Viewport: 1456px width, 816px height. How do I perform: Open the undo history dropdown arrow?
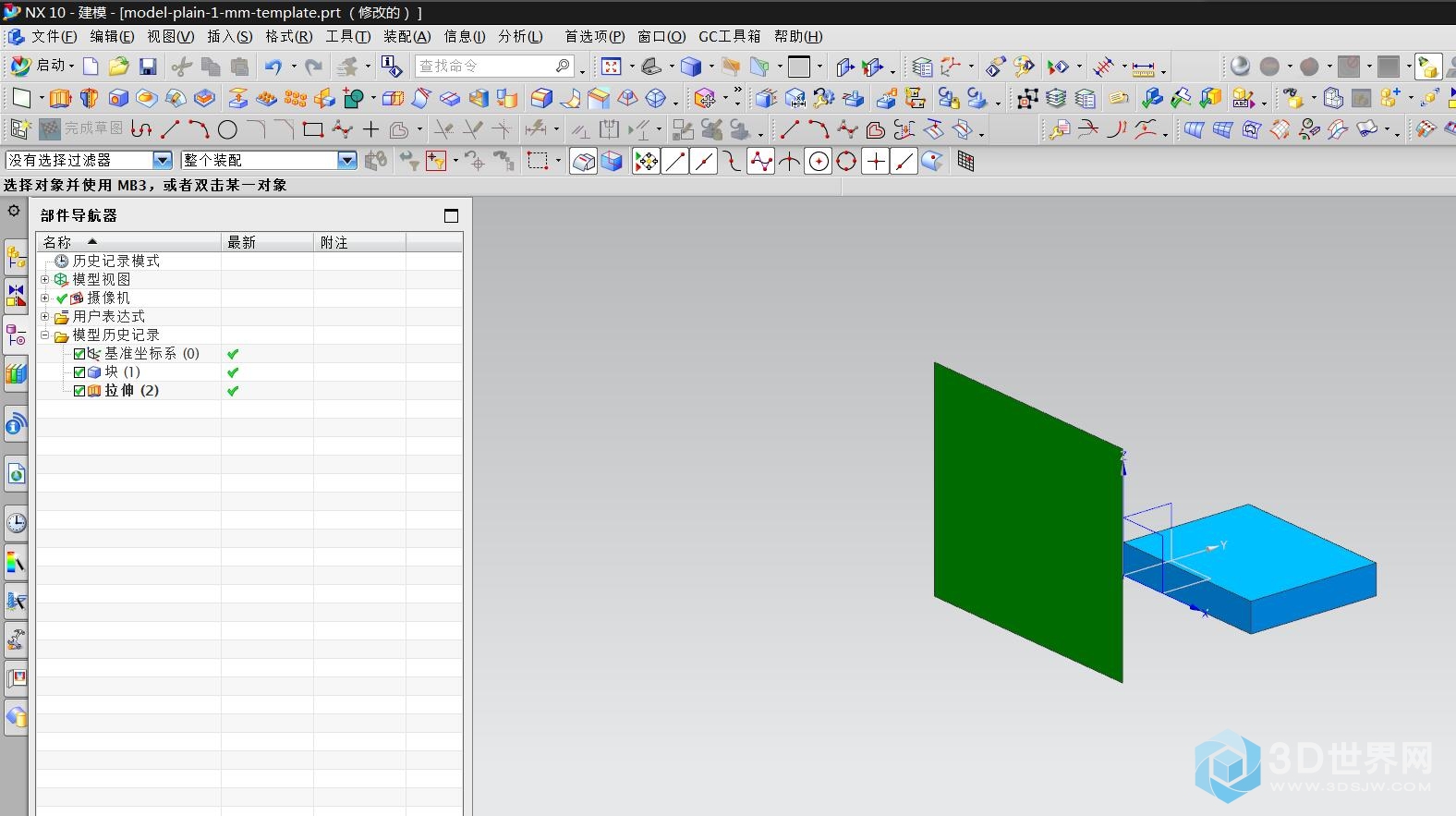(x=294, y=67)
